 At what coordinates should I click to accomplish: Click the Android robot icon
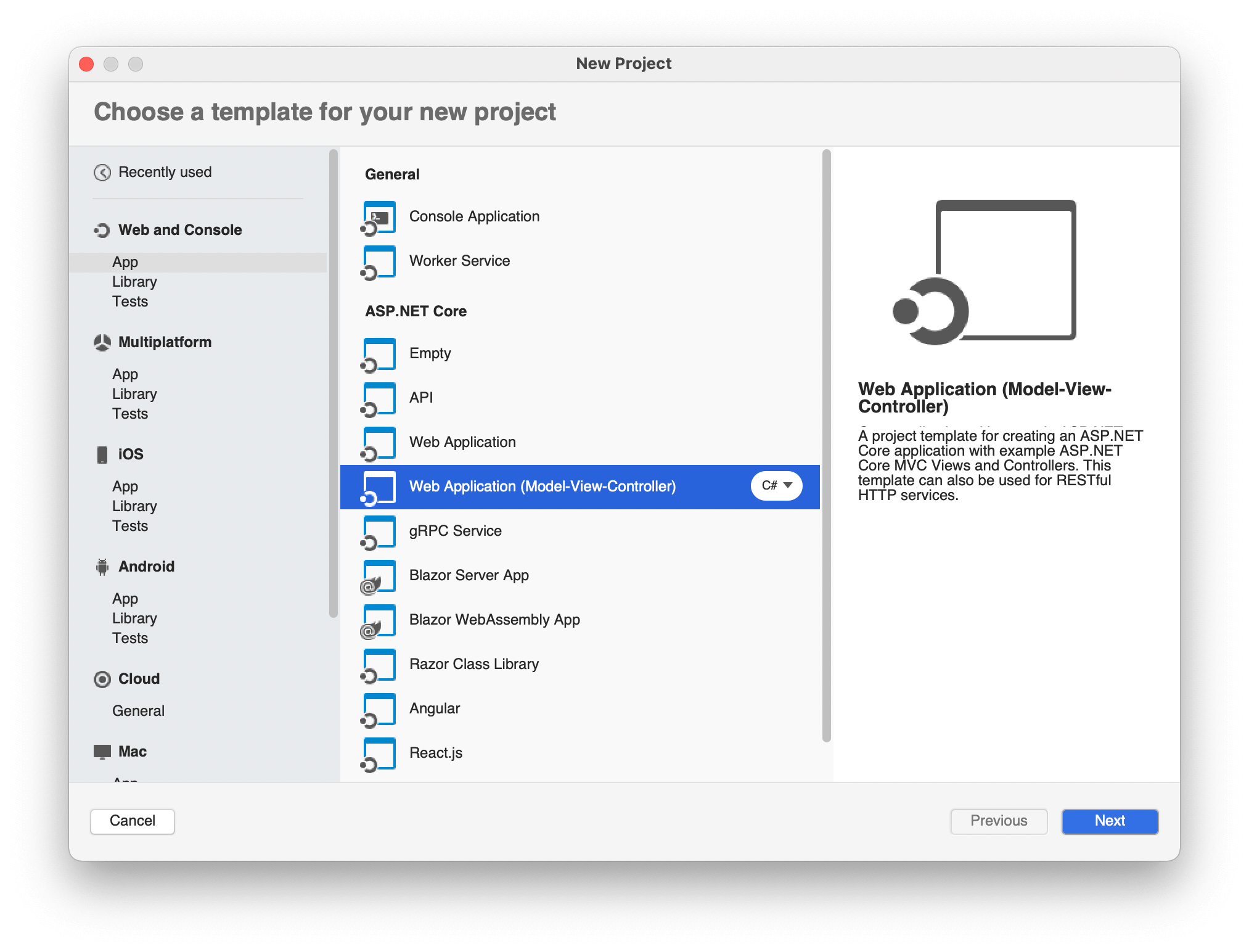102,567
